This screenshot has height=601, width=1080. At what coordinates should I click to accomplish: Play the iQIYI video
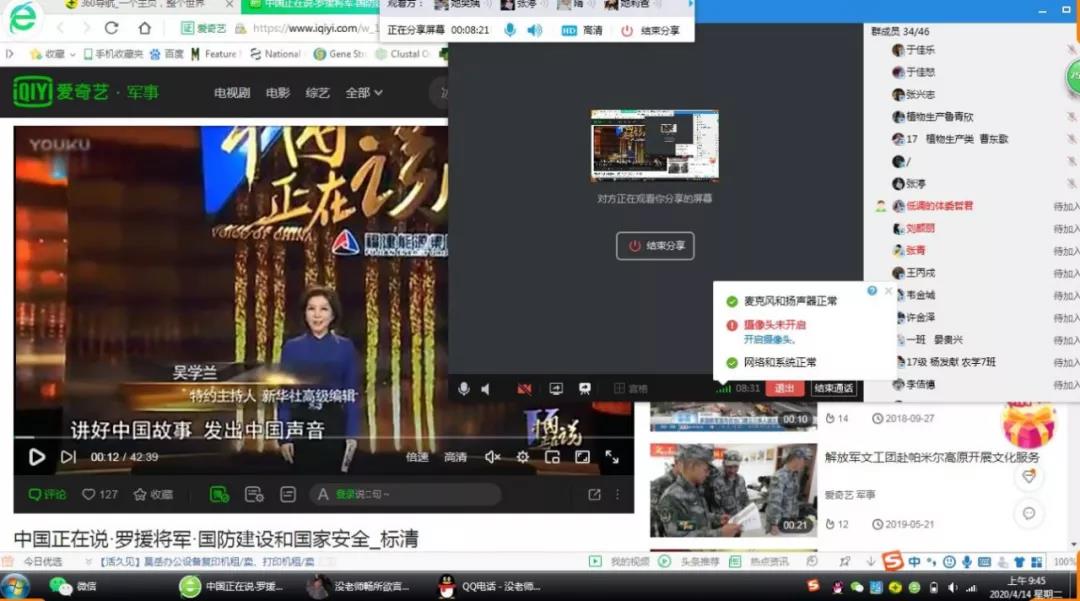[x=37, y=457]
